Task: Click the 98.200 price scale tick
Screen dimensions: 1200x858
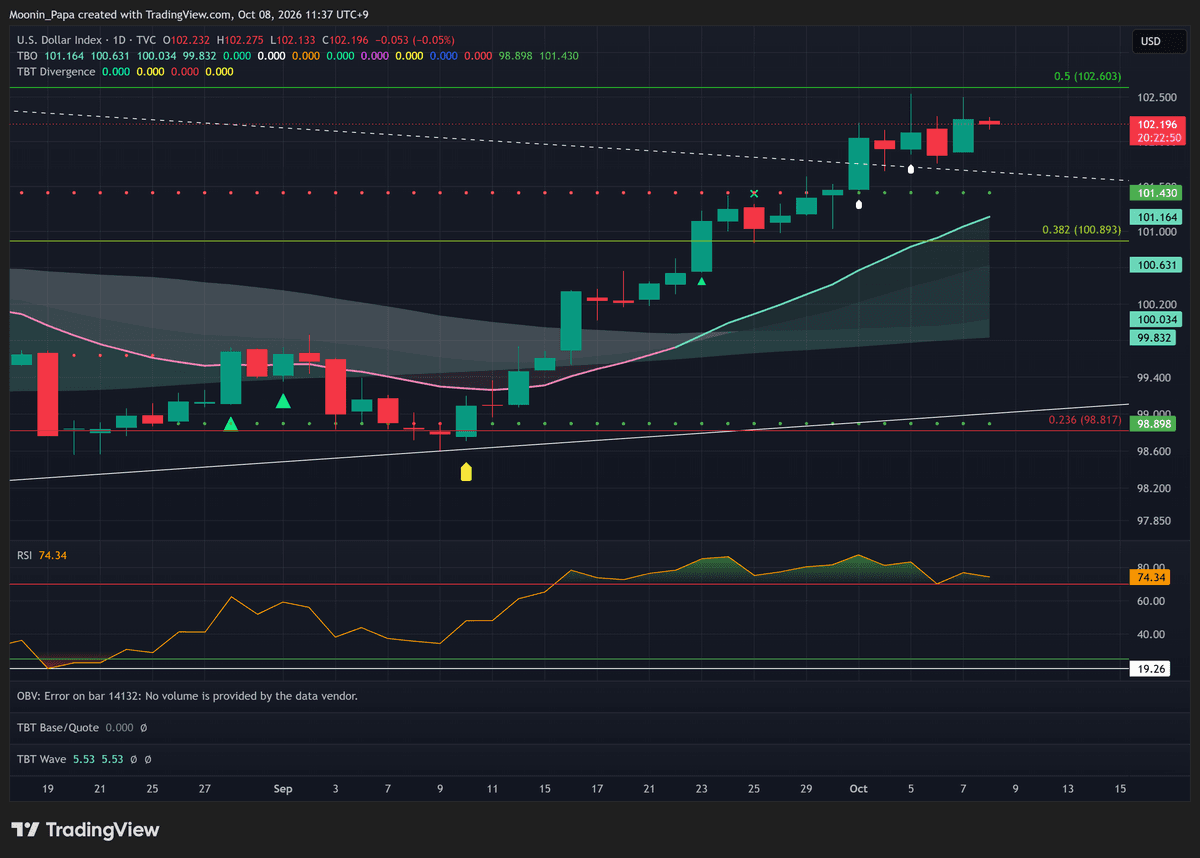Action: click(x=1152, y=488)
